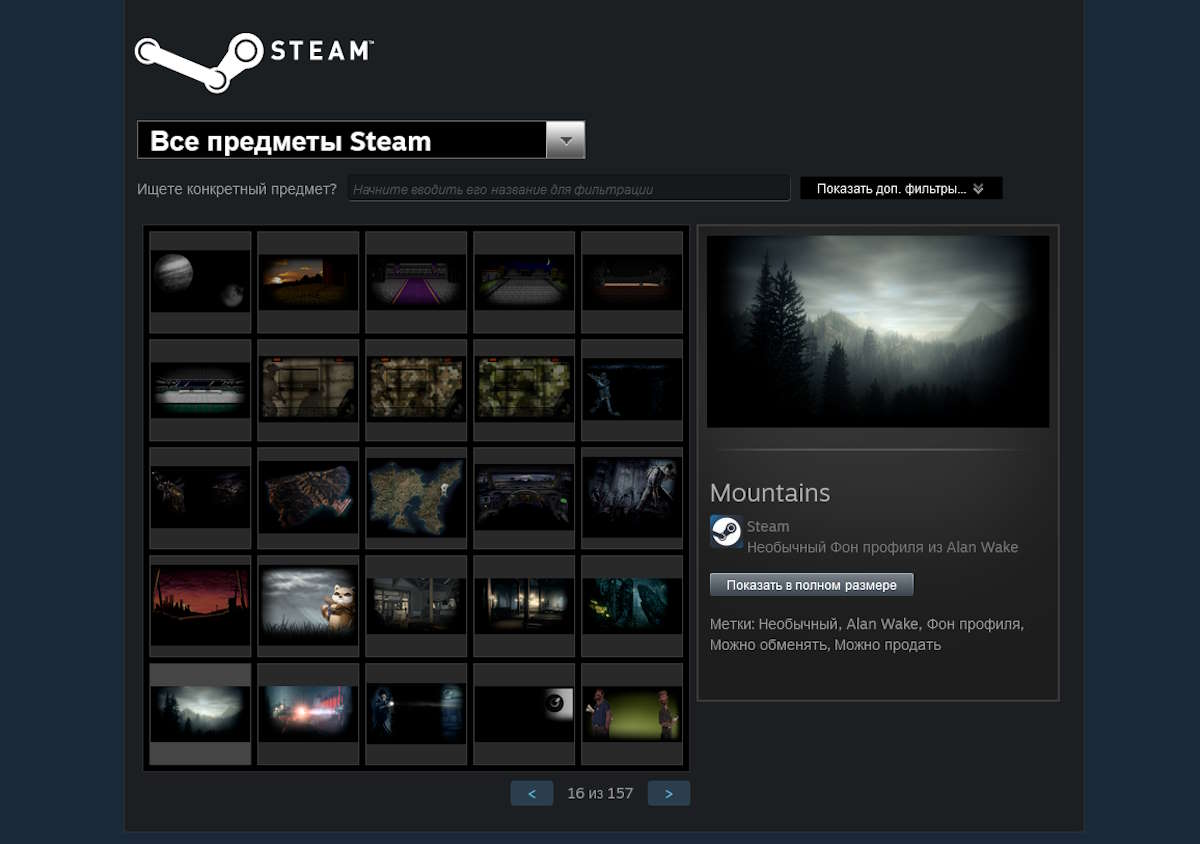This screenshot has width=1200, height=844.
Task: Select the vehicle cockpit dashboard item
Action: coord(524,498)
